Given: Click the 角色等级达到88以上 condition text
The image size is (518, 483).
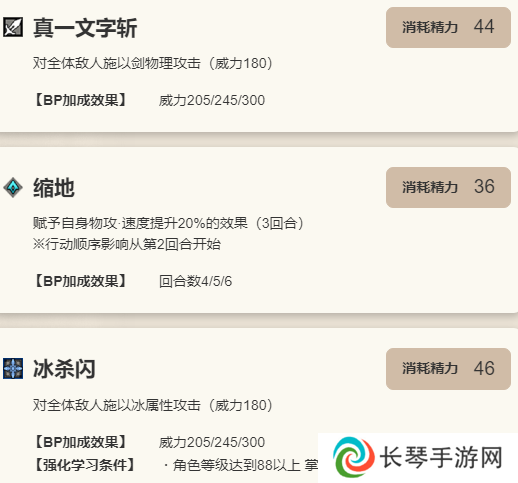Looking at the screenshot, I should tap(237, 465).
